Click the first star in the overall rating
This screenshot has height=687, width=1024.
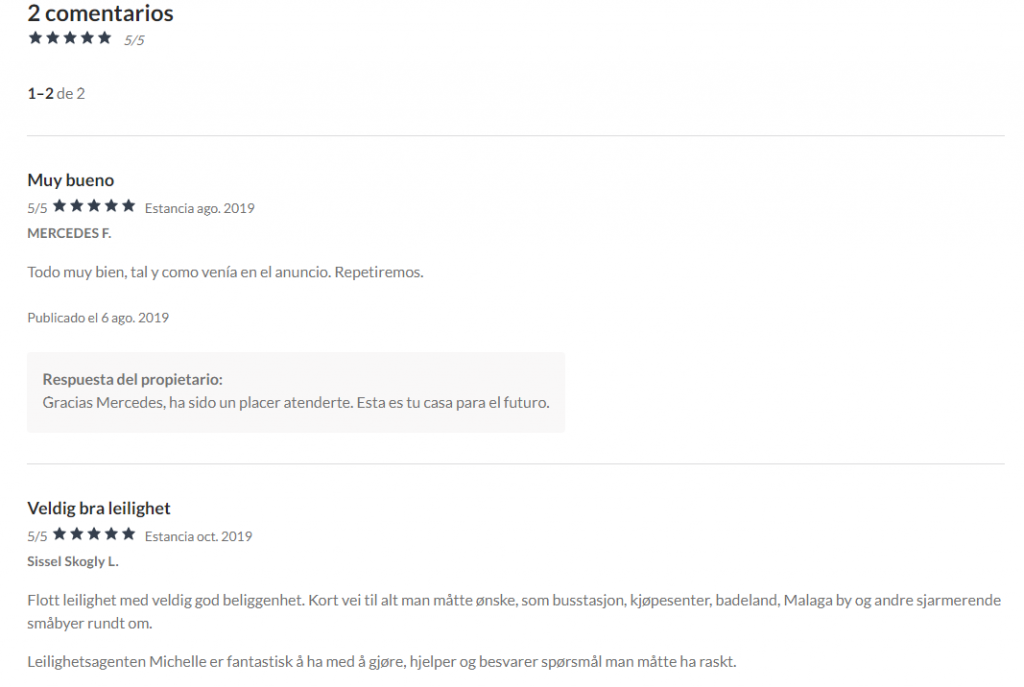pyautogui.click(x=36, y=38)
